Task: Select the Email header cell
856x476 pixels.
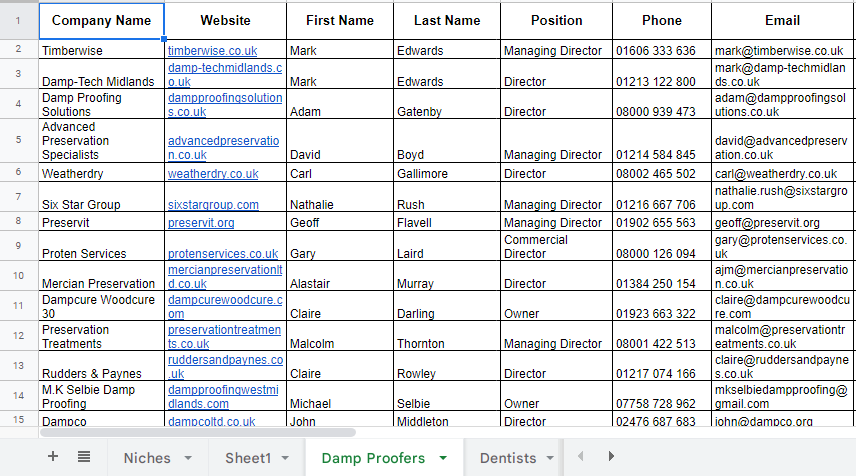Action: pyautogui.click(x=782, y=21)
